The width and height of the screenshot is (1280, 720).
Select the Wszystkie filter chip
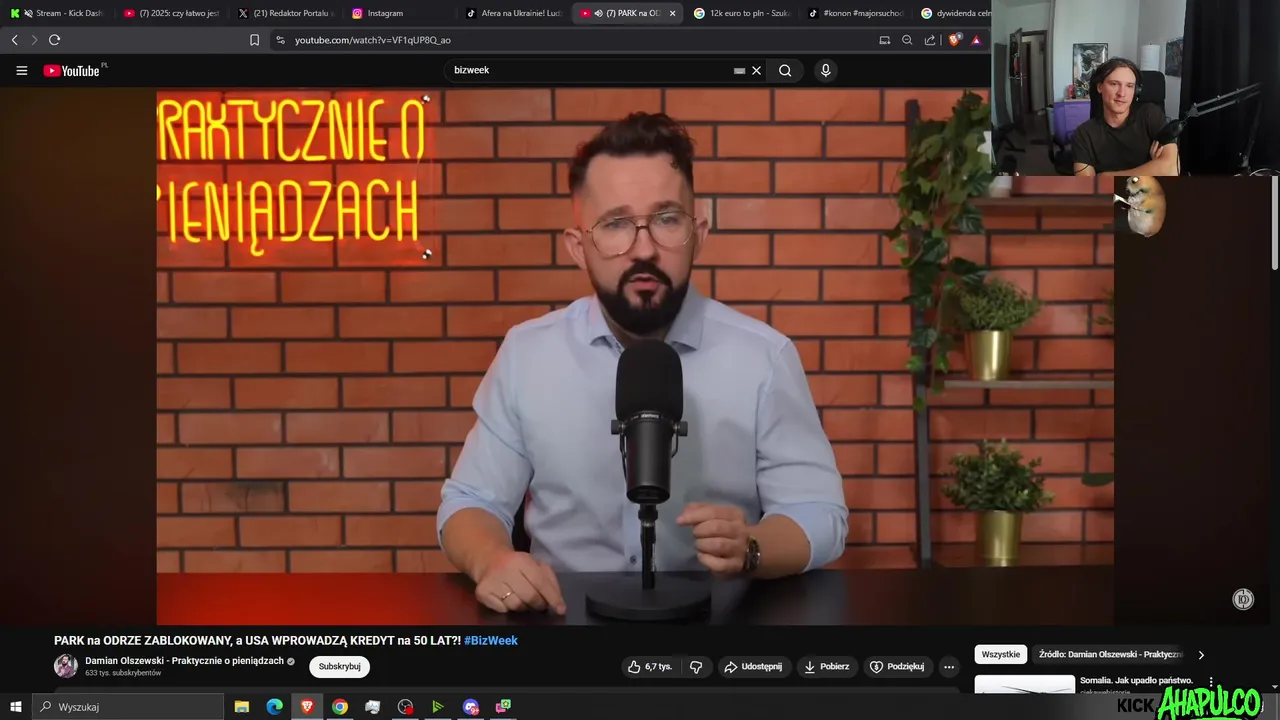1001,655
